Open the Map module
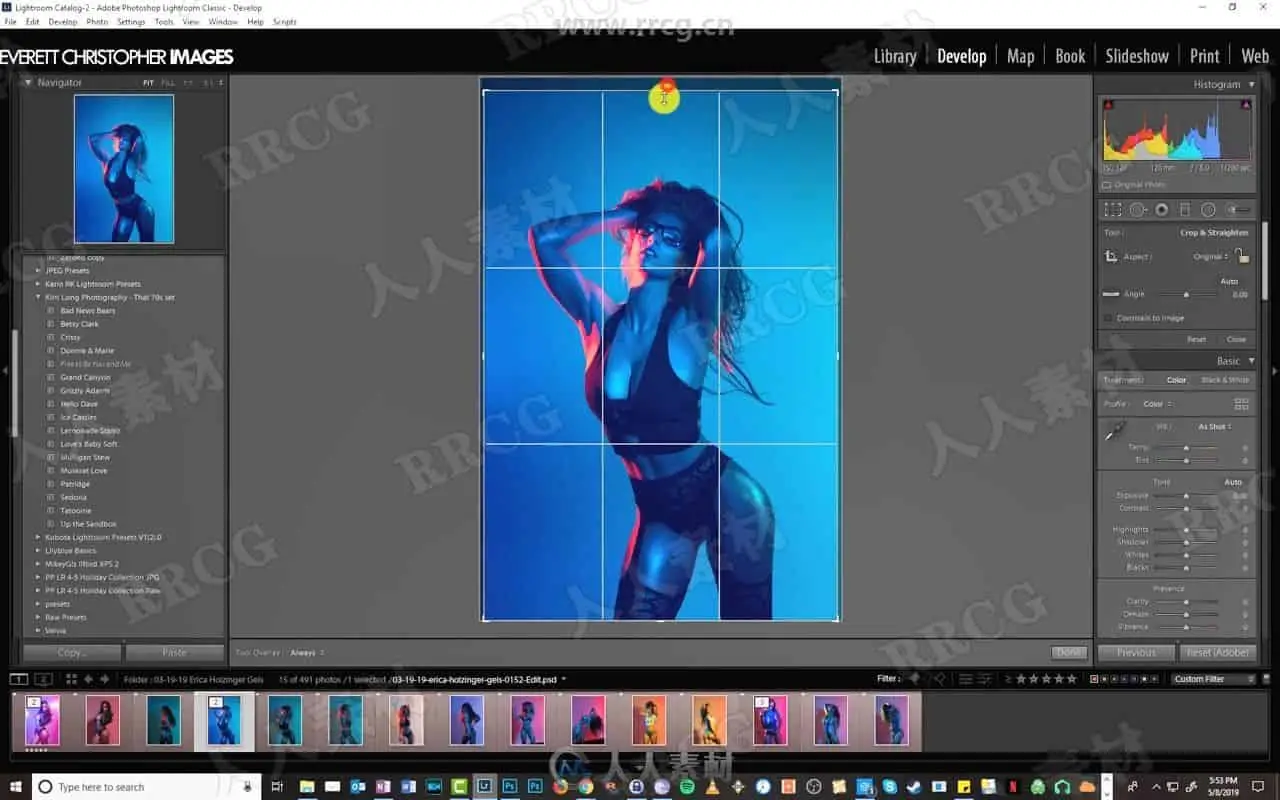Image resolution: width=1280 pixels, height=800 pixels. coord(1020,56)
